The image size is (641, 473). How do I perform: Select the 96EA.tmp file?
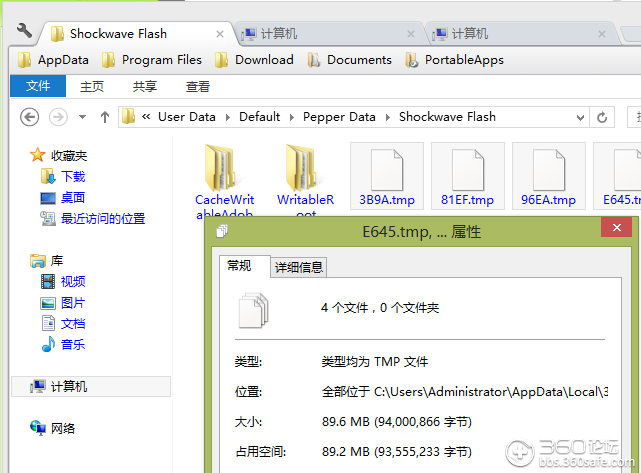[x=549, y=176]
